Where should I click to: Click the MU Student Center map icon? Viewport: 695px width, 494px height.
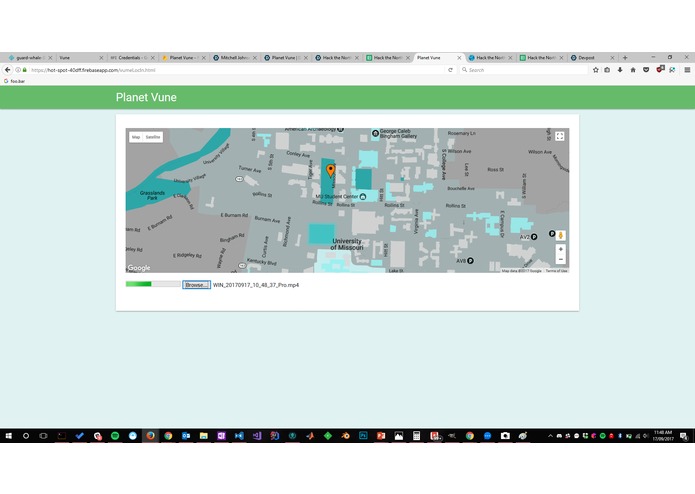[x=363, y=196]
